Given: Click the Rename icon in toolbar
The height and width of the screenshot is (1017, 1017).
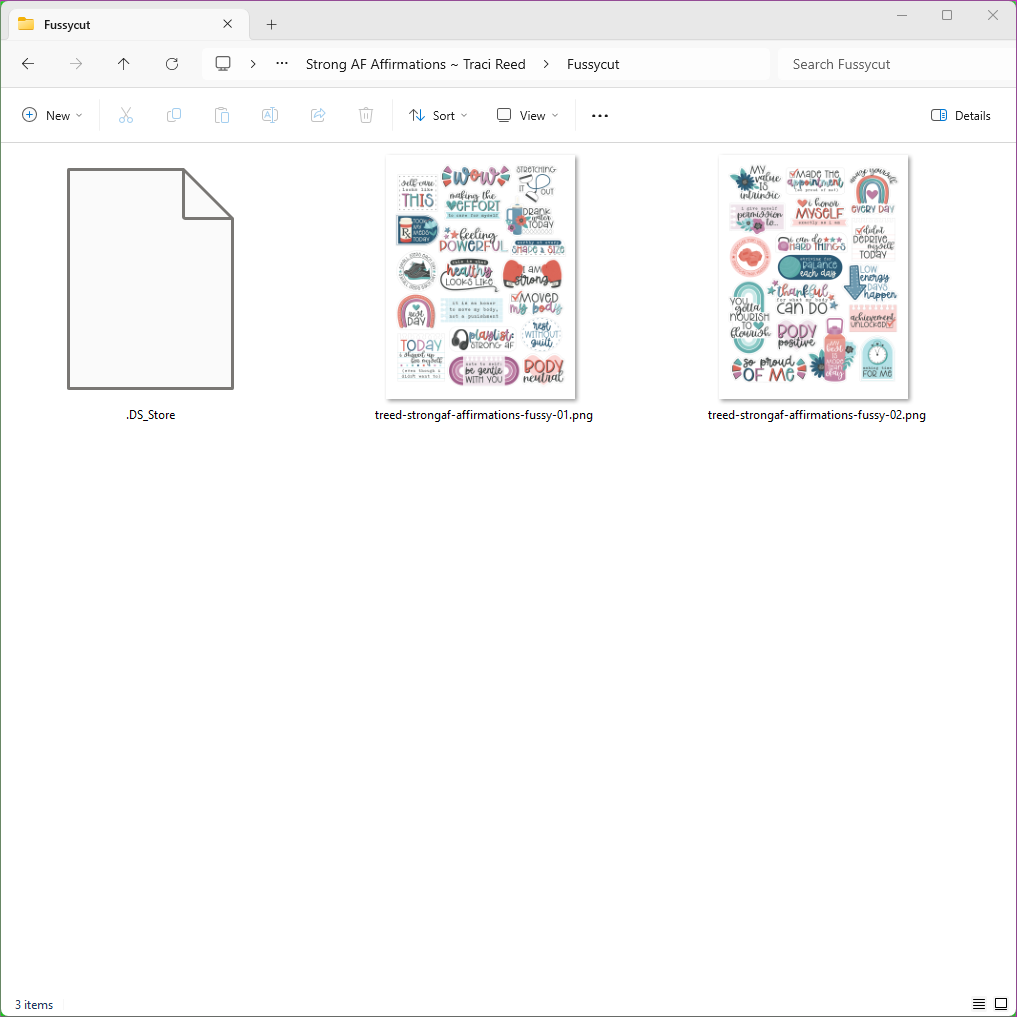Looking at the screenshot, I should (270, 116).
